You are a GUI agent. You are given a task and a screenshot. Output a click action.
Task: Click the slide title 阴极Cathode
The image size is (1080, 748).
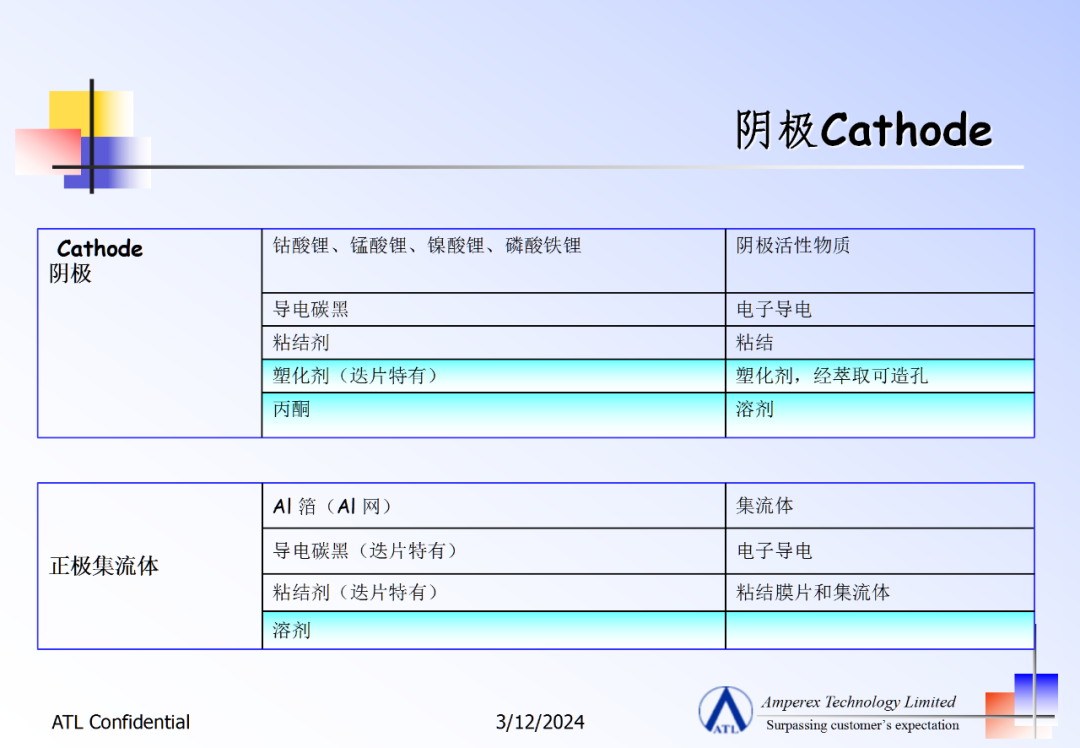point(863,129)
